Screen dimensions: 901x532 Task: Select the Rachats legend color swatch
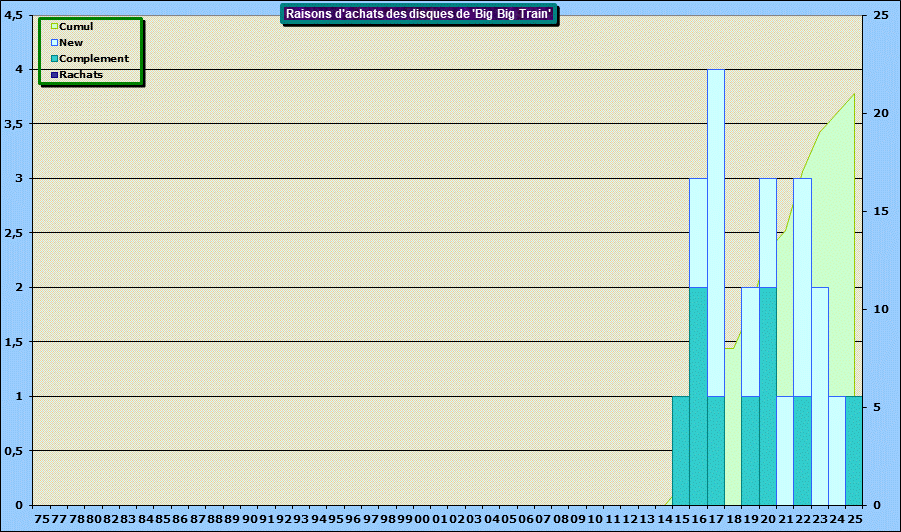pyautogui.click(x=55, y=75)
